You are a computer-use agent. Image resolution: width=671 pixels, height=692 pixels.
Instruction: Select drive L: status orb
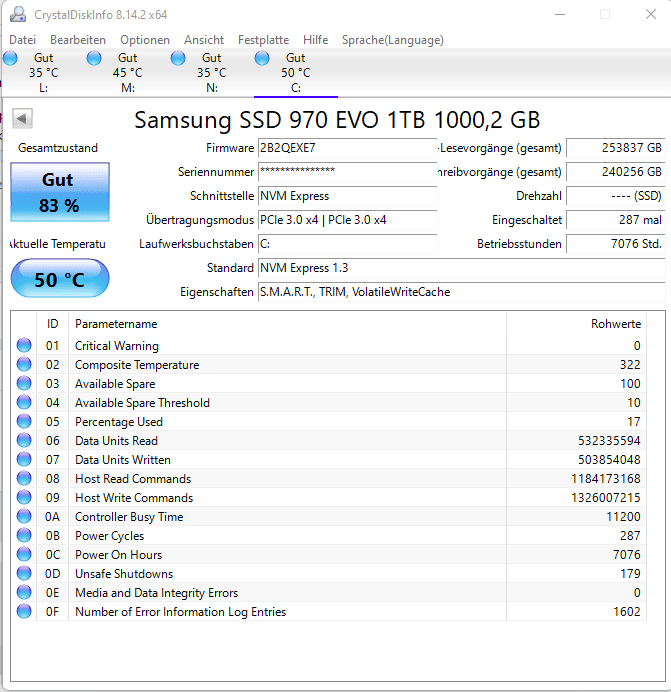pyautogui.click(x=10, y=58)
